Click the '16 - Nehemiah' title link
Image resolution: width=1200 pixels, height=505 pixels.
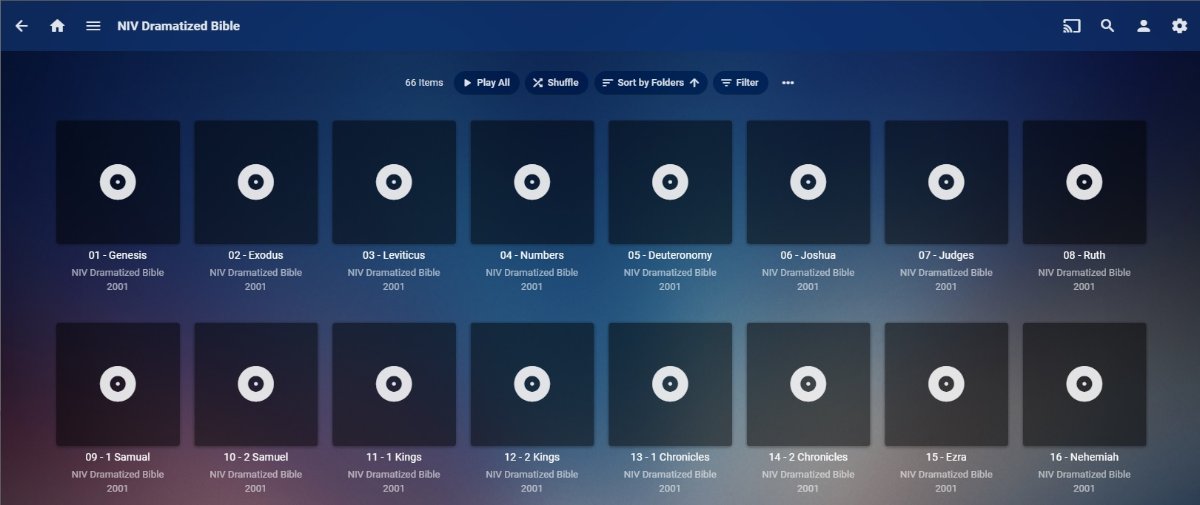1084,457
